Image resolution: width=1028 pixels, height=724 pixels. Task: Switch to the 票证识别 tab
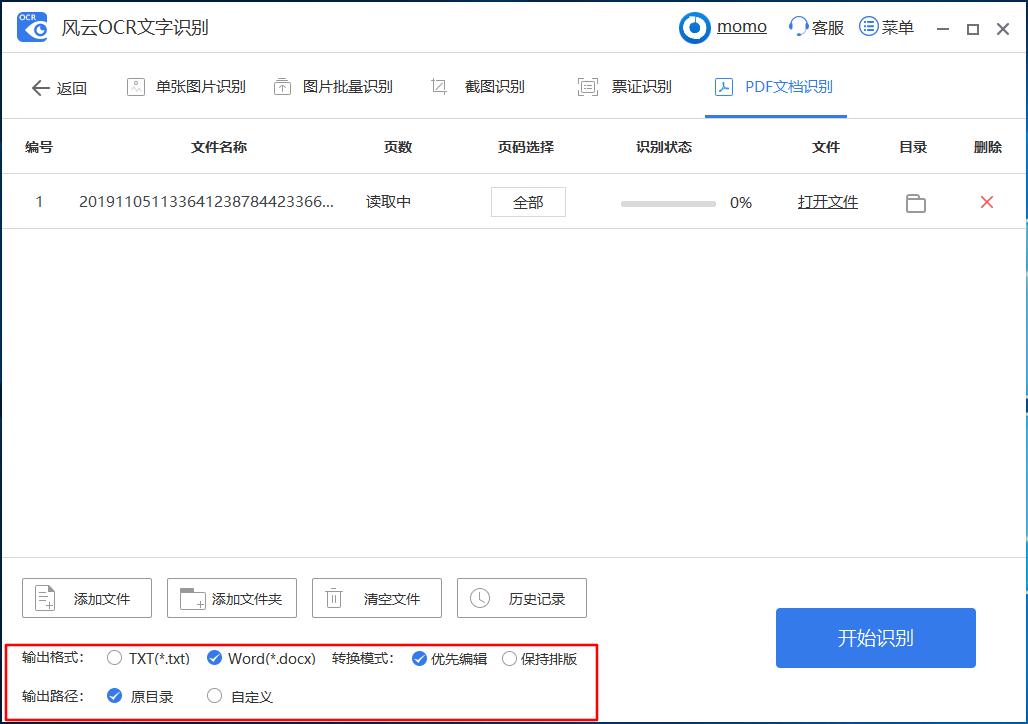pos(611,87)
